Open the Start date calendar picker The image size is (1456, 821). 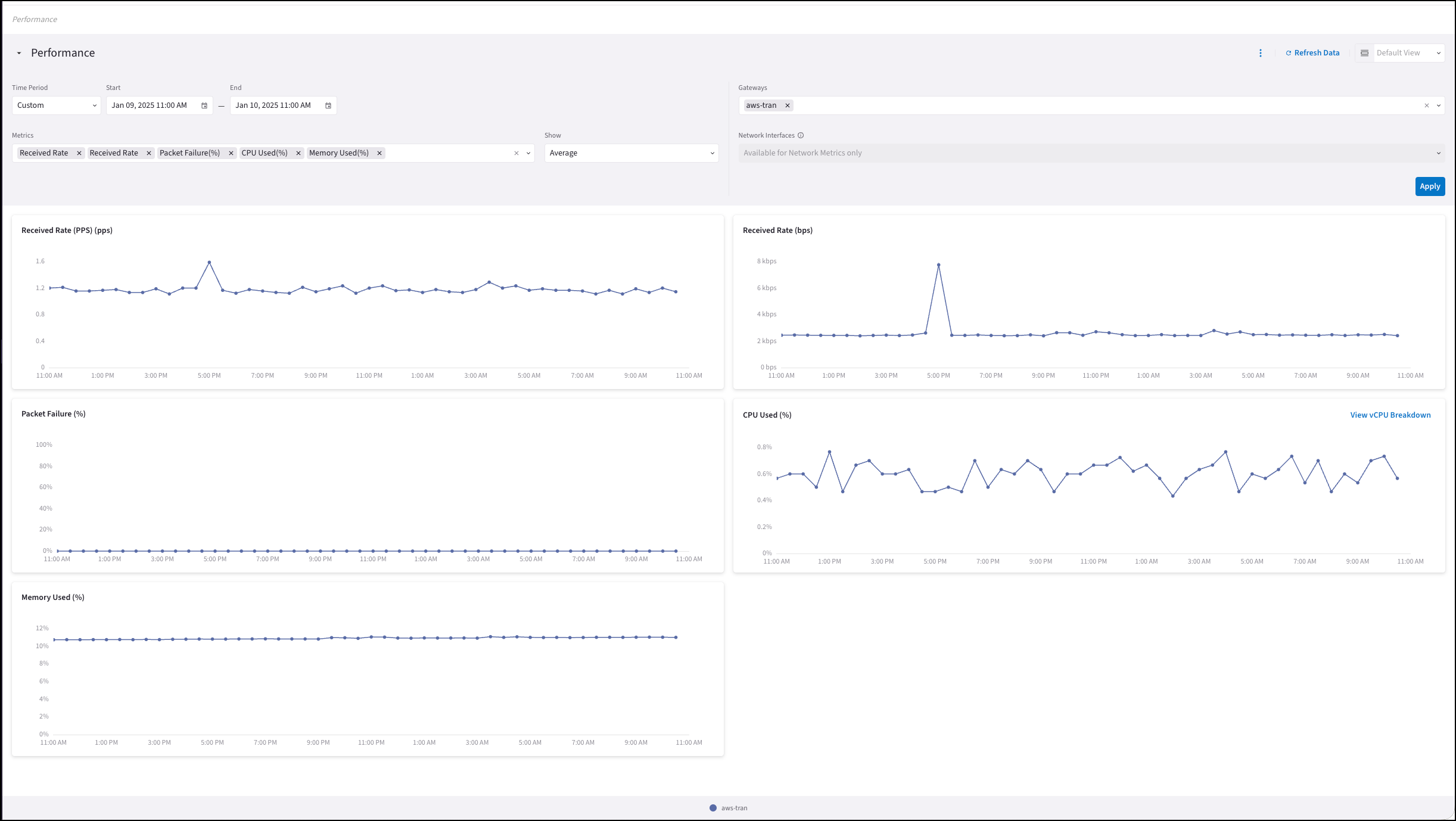[204, 105]
